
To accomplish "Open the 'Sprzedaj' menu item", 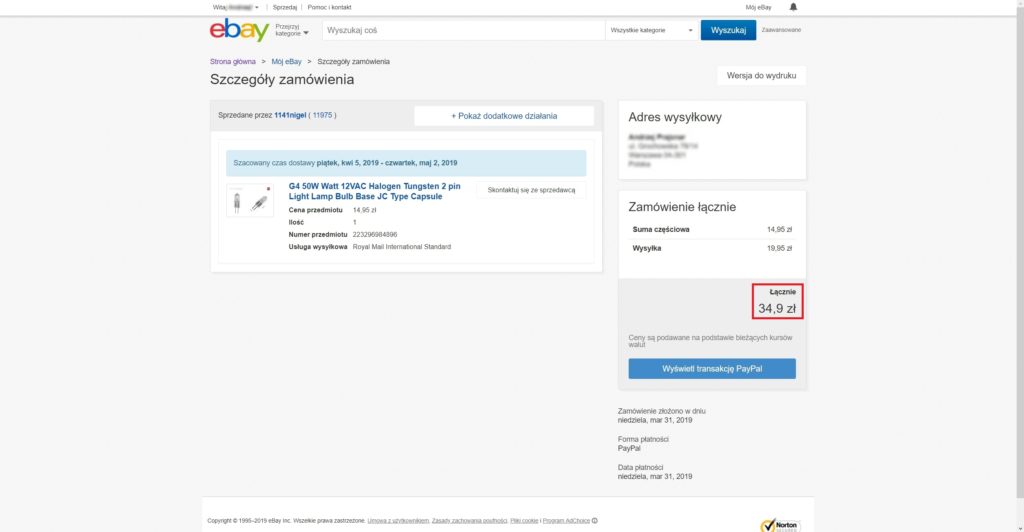I will 285,7.
